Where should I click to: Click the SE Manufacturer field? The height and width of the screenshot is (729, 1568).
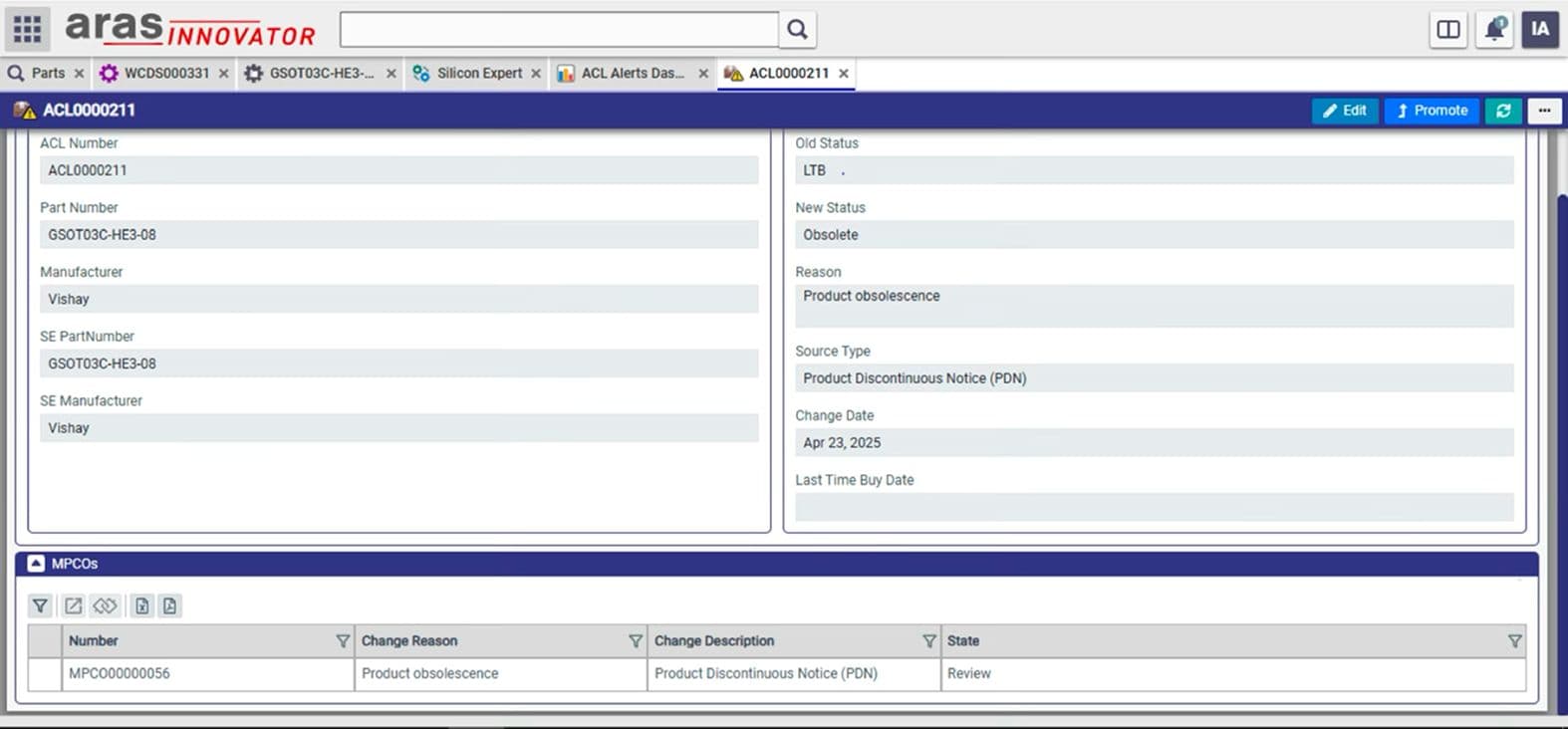(x=398, y=428)
